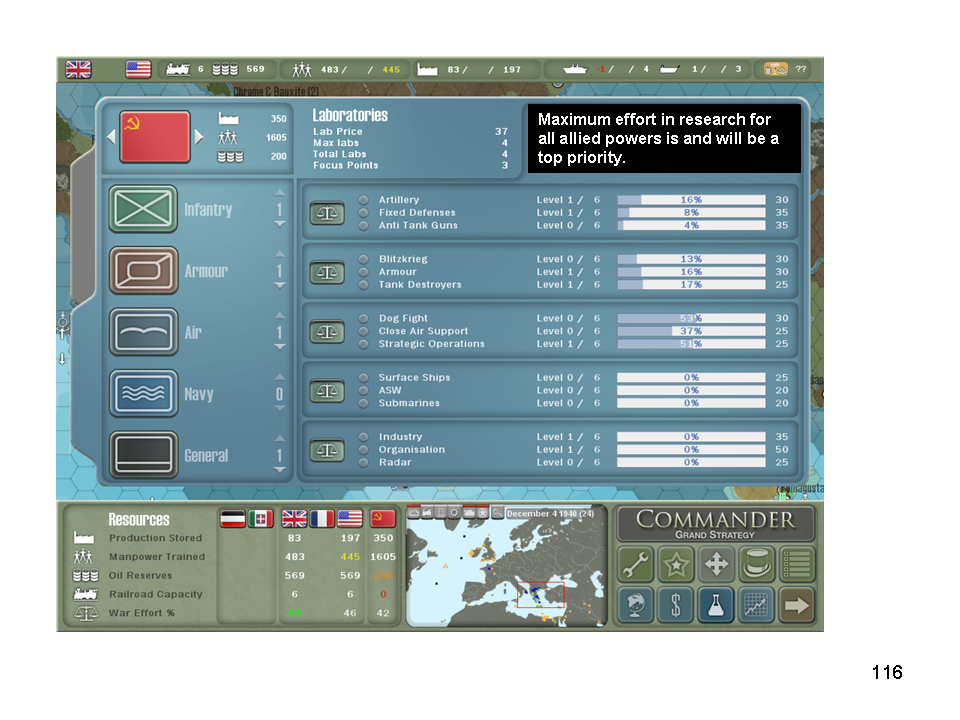Select the Navy research category icon
This screenshot has height=720, width=960.
coord(143,394)
